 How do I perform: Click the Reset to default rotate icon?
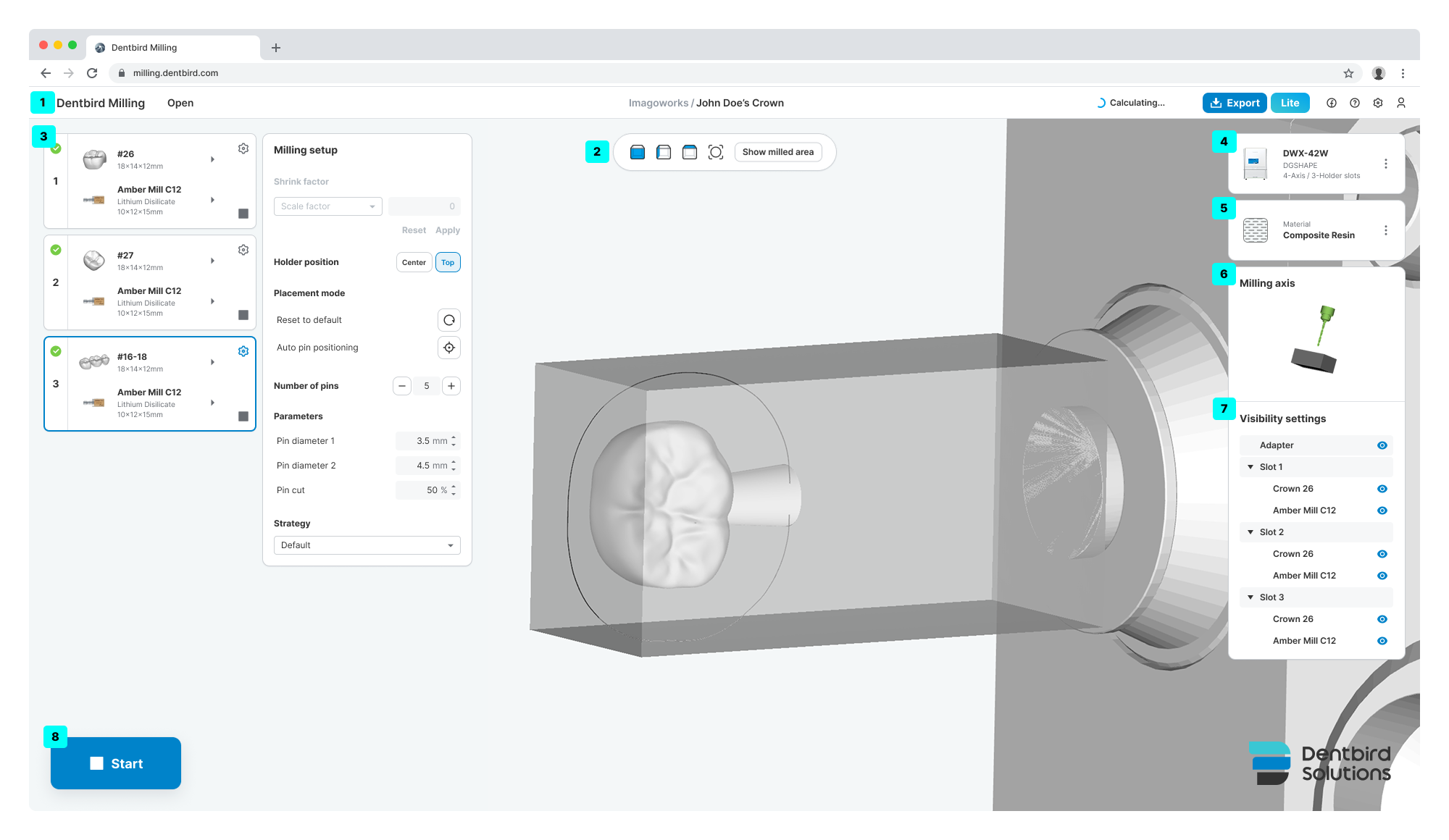click(x=449, y=320)
